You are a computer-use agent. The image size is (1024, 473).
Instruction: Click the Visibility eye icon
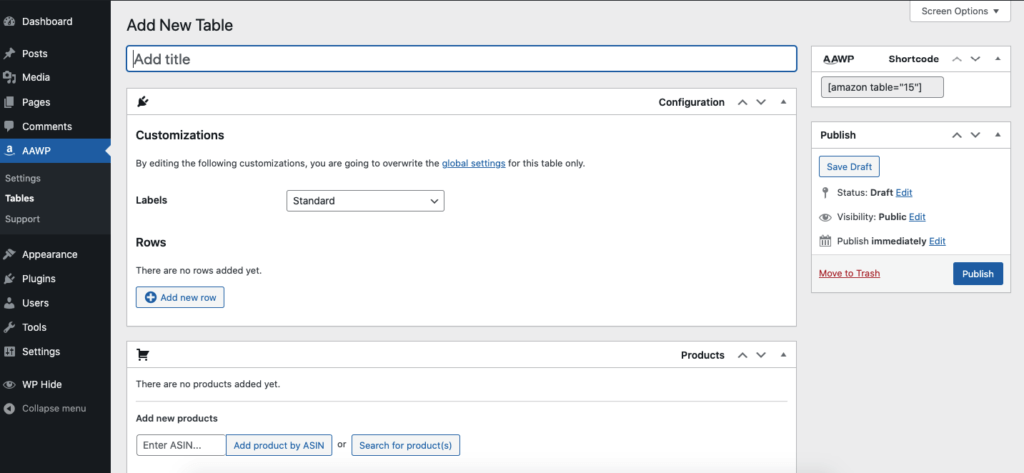825,217
